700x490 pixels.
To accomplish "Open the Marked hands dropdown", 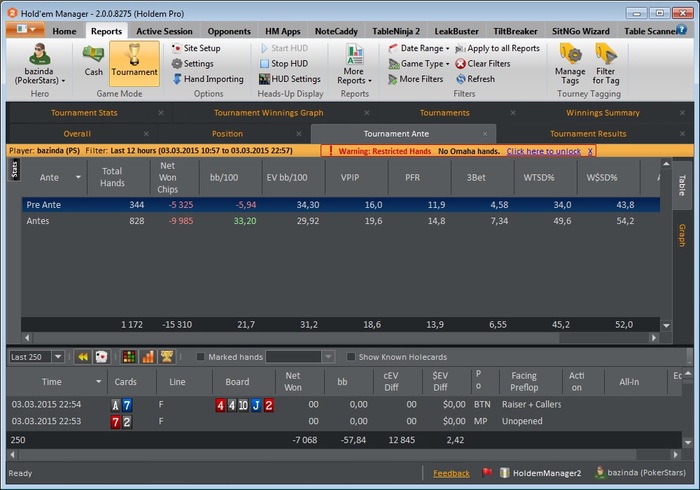I will point(328,357).
